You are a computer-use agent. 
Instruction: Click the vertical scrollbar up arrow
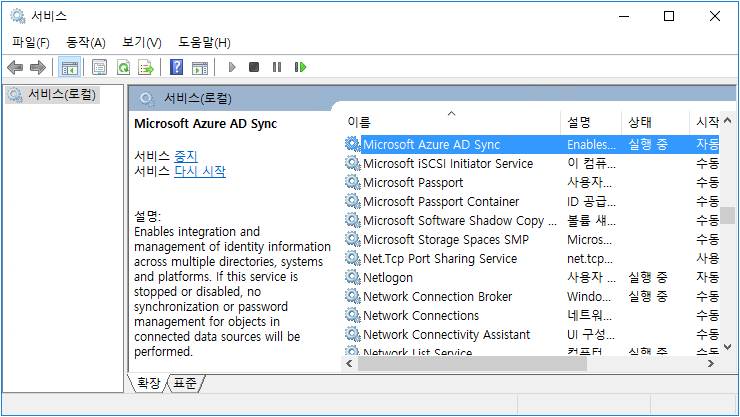[727, 120]
